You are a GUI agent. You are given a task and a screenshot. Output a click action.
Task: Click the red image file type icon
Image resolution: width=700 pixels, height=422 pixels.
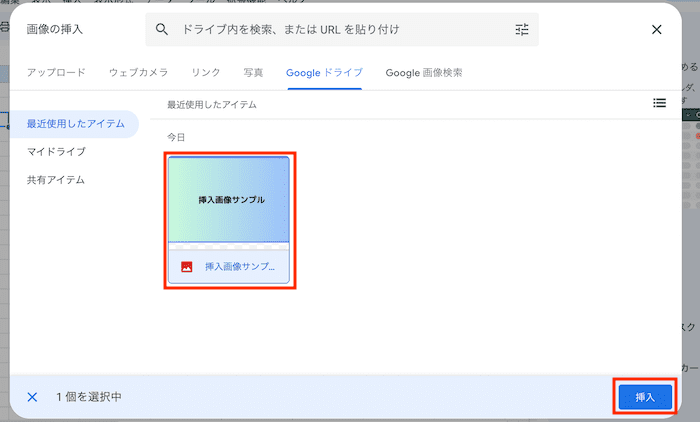click(186, 267)
